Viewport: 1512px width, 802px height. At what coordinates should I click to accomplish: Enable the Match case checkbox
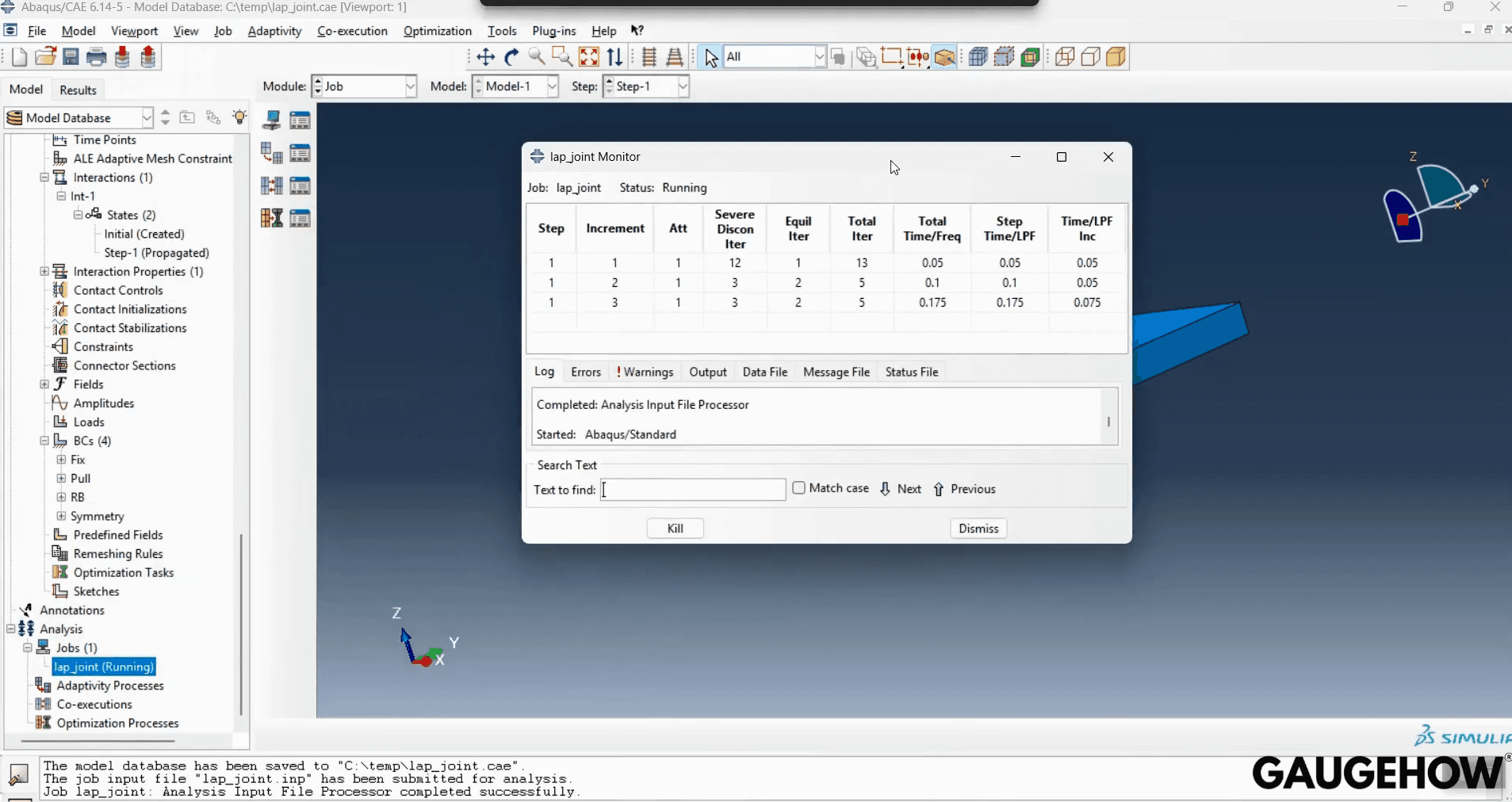point(800,489)
